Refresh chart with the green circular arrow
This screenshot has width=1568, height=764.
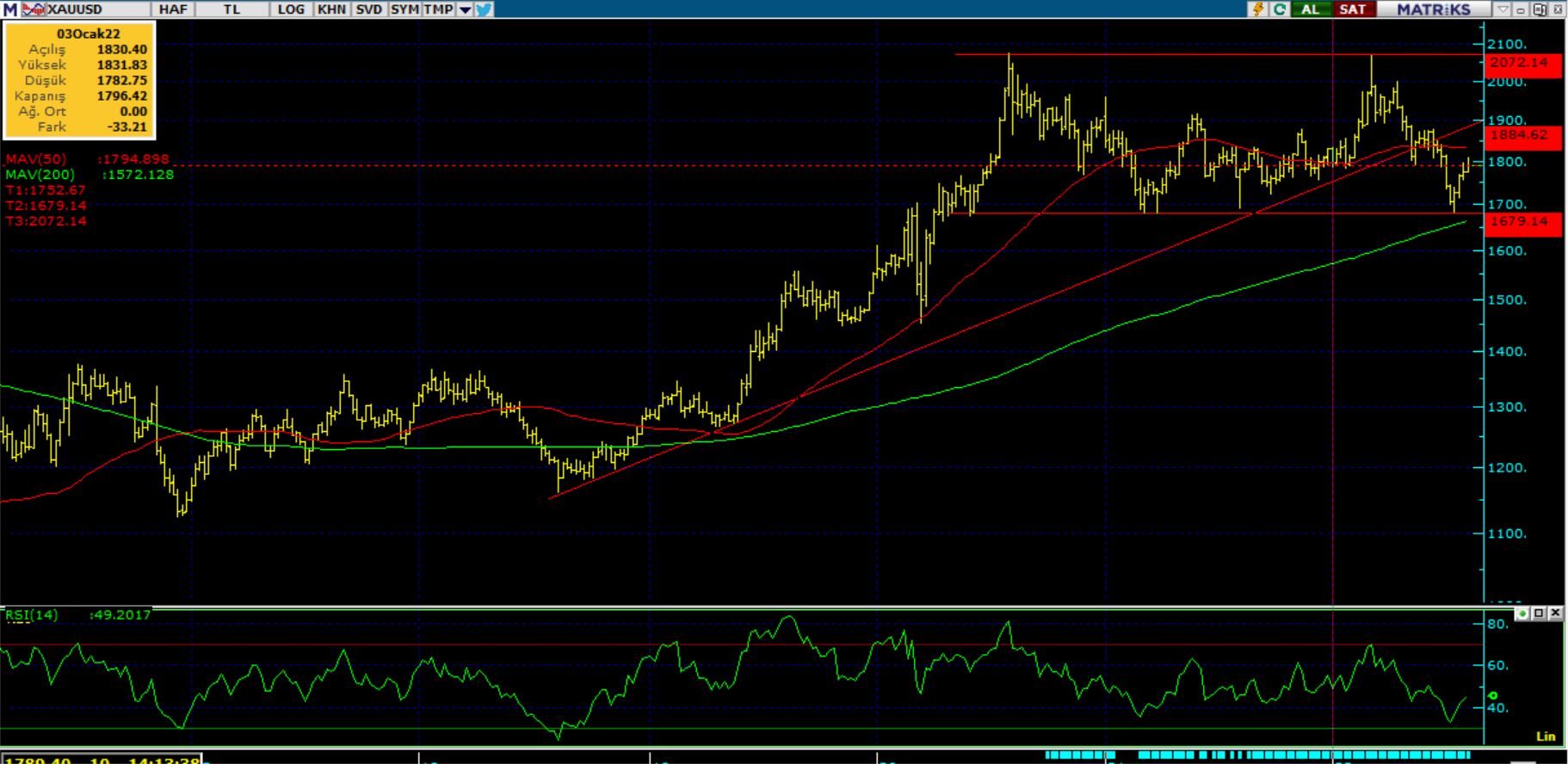tap(1280, 9)
